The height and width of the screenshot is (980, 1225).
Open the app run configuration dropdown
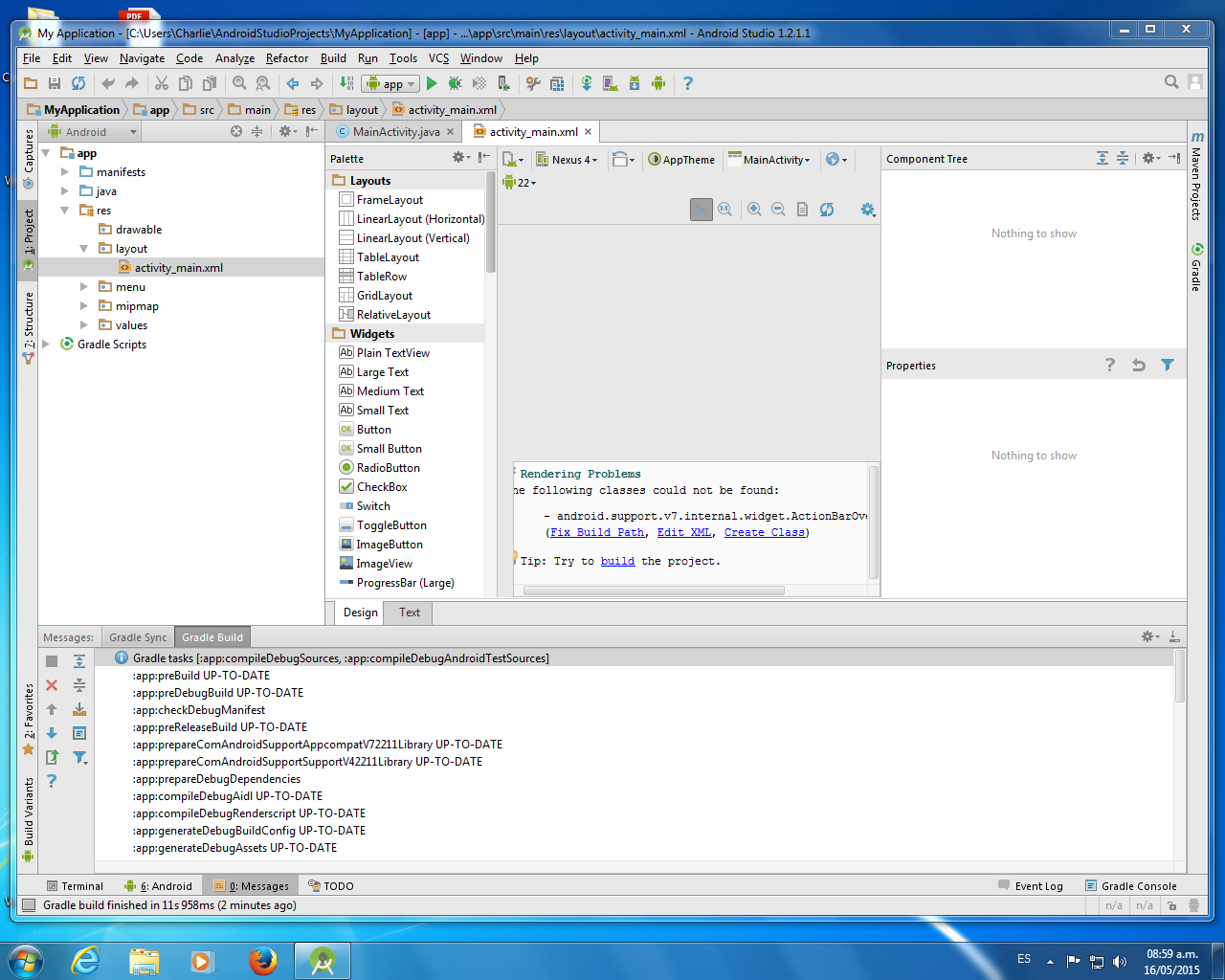(390, 84)
